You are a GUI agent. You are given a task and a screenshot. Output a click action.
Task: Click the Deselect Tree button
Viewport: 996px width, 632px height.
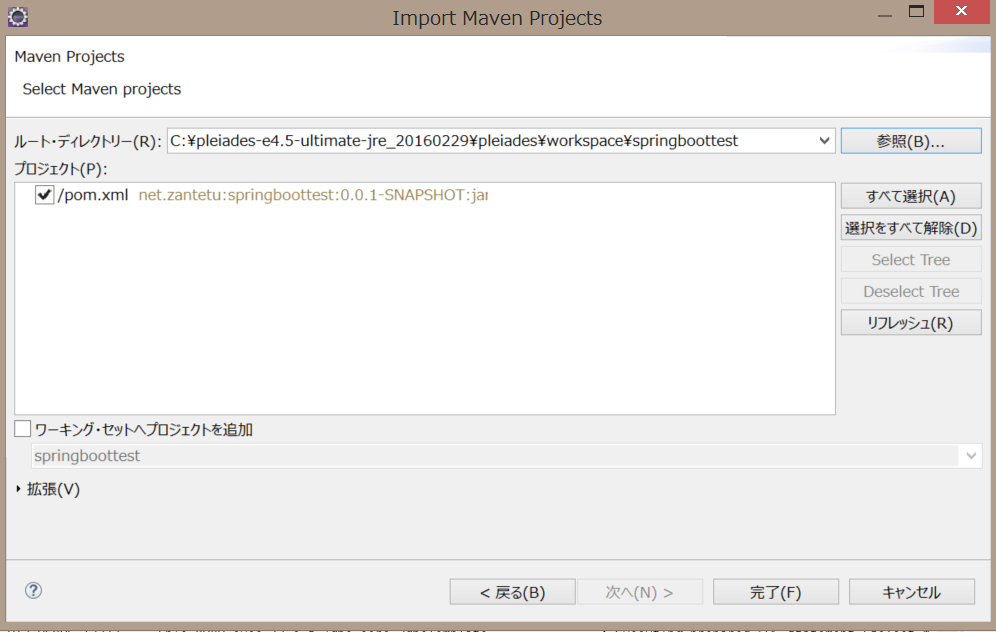pyautogui.click(x=910, y=290)
